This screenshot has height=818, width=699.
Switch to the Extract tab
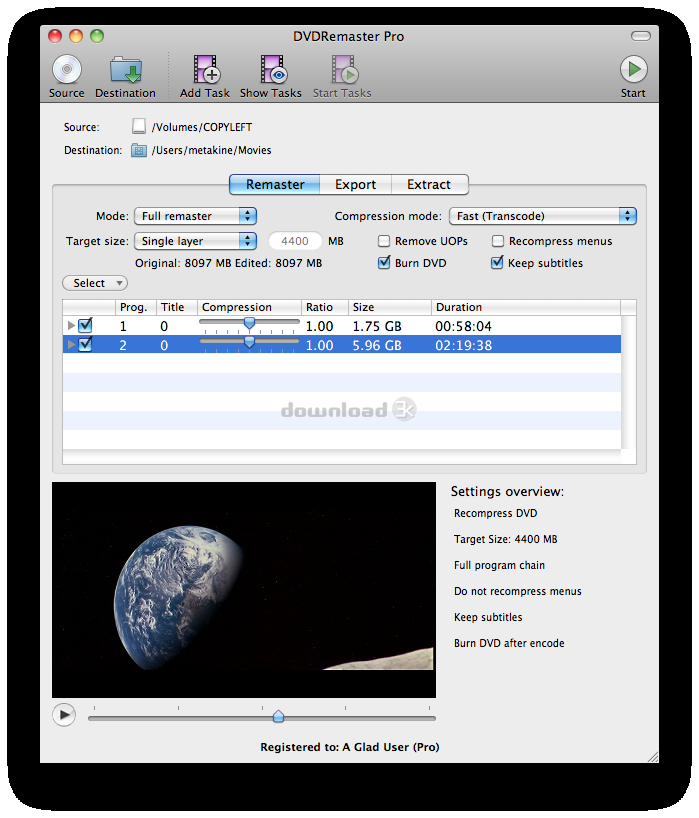[429, 185]
